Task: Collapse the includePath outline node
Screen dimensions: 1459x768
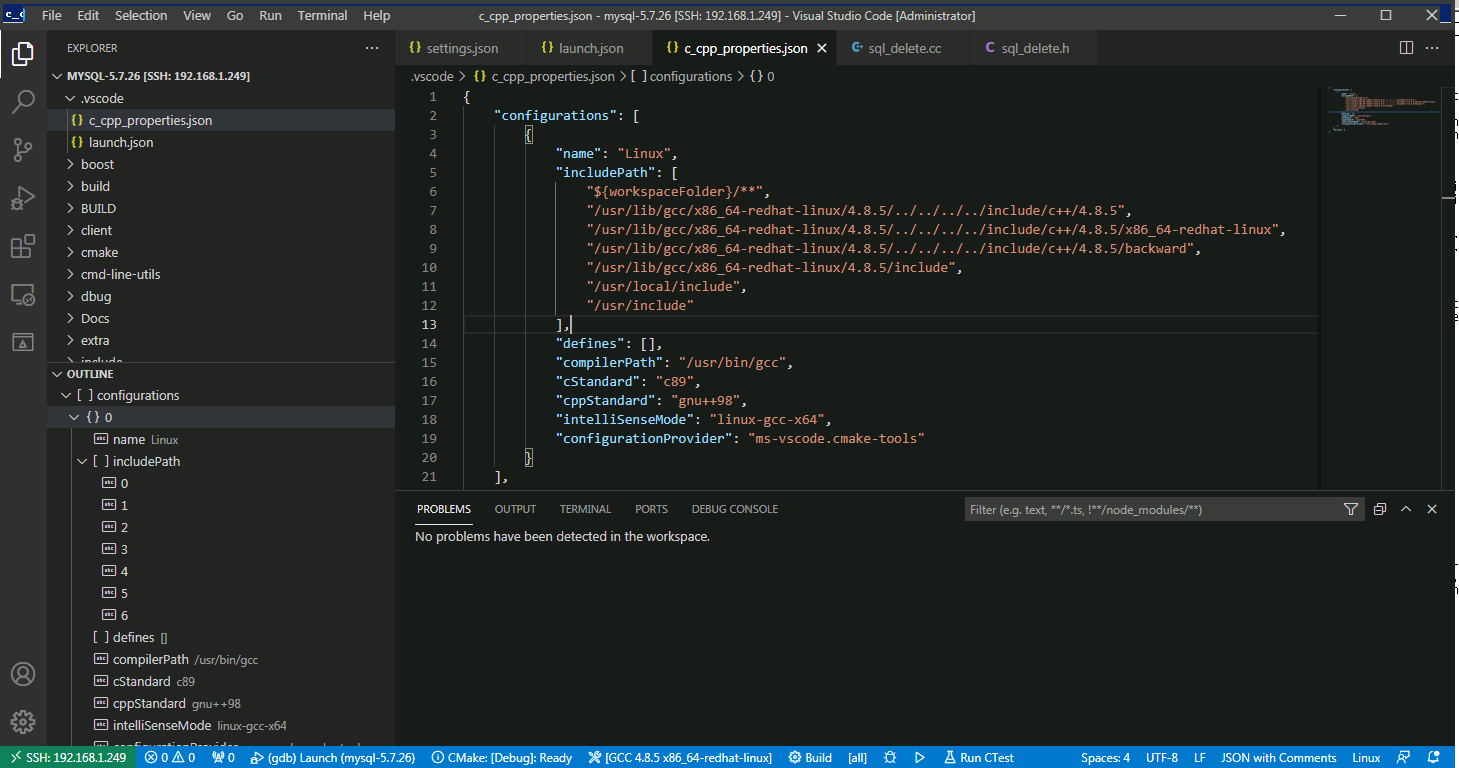Action: click(83, 461)
